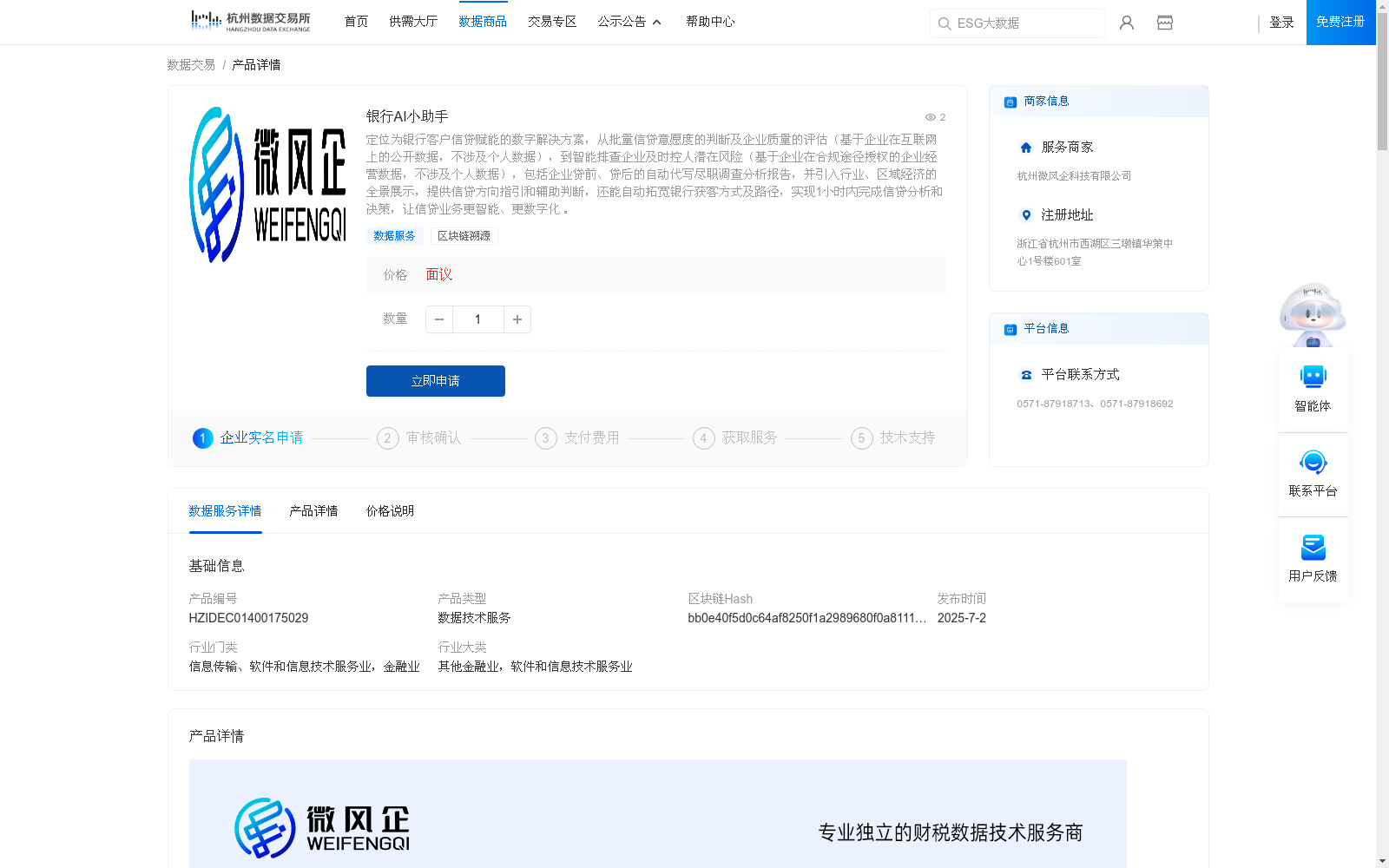Click the 登录 link
This screenshot has width=1389, height=868.
coord(1281,23)
